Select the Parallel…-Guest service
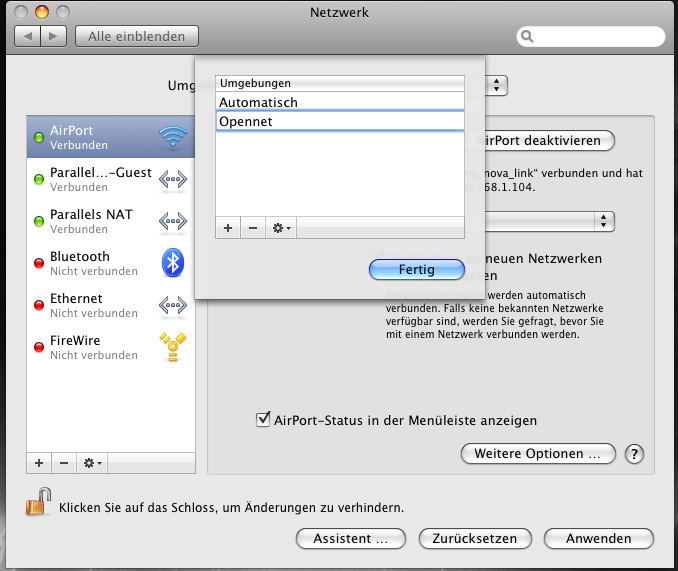The image size is (678, 571). pos(111,179)
